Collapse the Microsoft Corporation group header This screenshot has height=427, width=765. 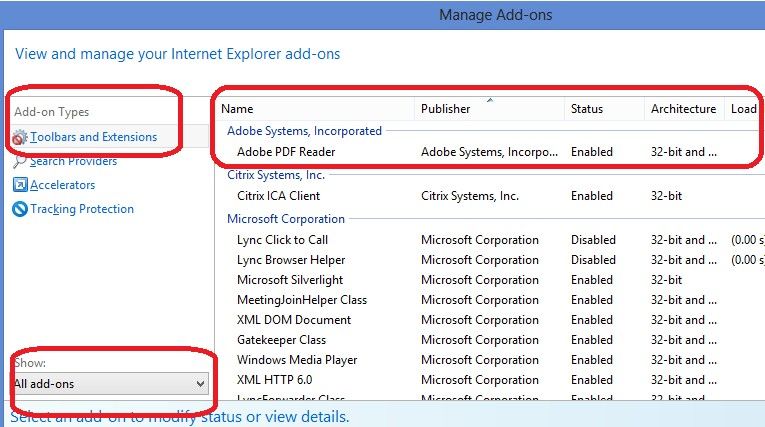pos(286,219)
